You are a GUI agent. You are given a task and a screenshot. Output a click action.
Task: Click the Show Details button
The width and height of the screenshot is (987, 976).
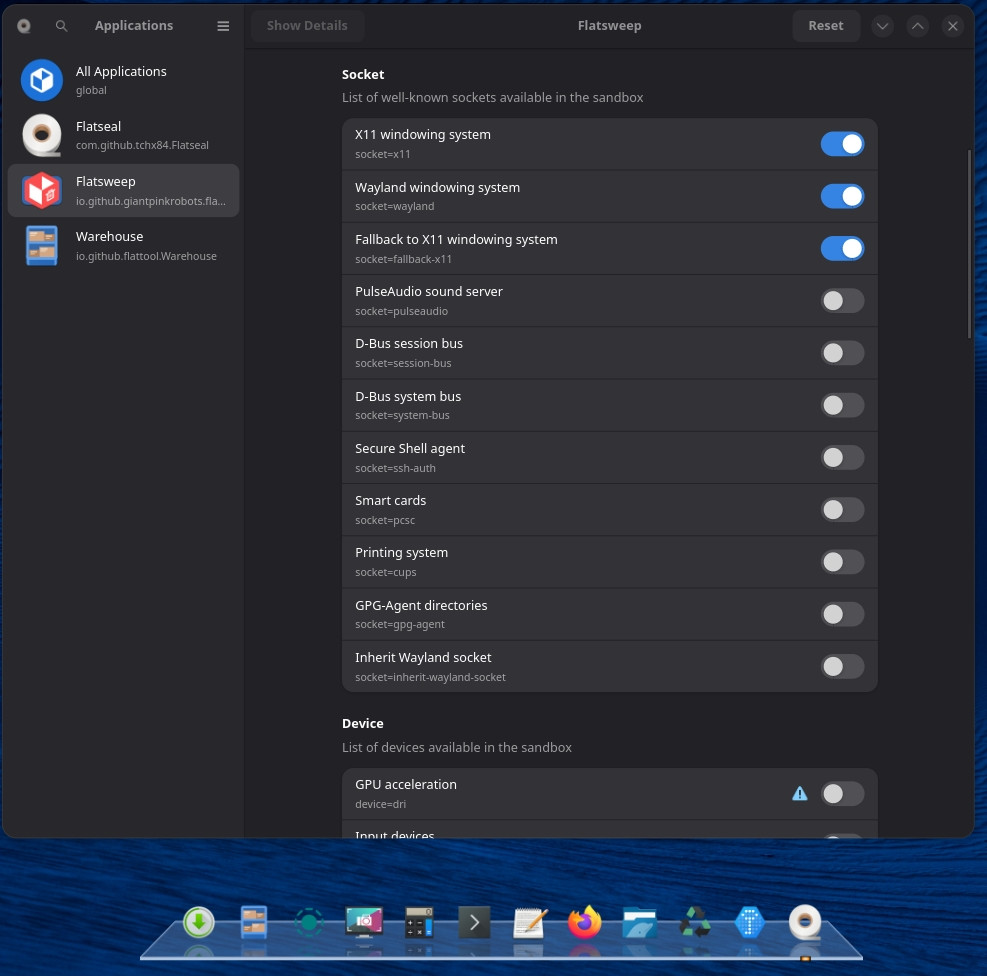click(307, 26)
